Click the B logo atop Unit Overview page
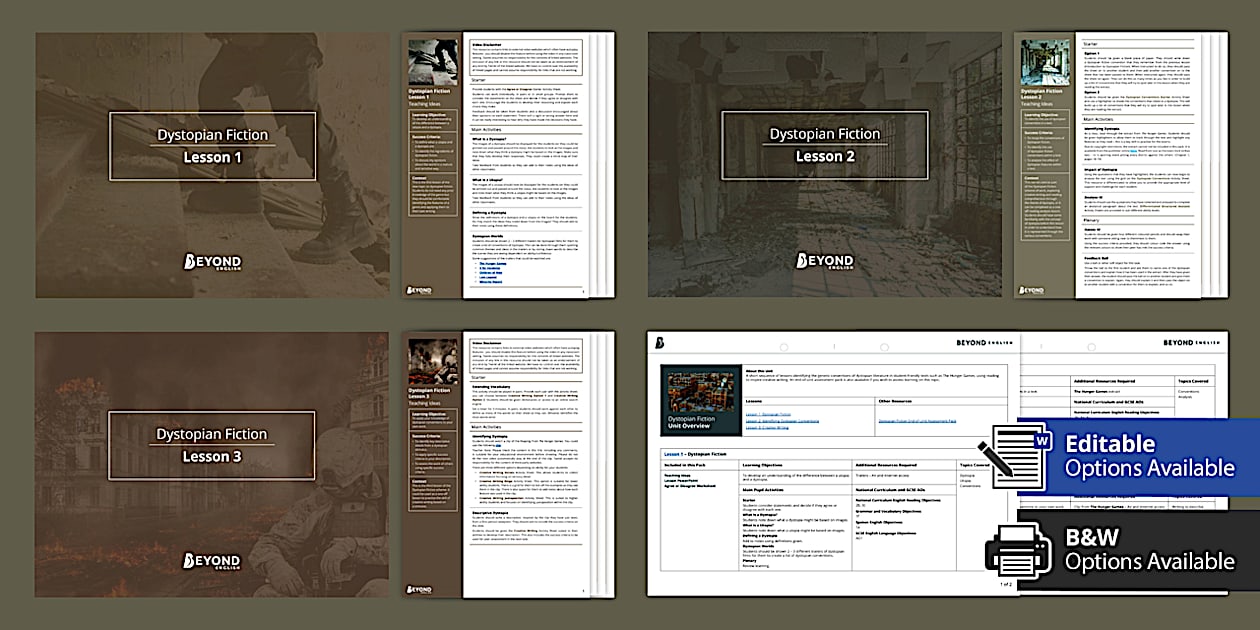Viewport: 1260px width, 630px height. 661,343
